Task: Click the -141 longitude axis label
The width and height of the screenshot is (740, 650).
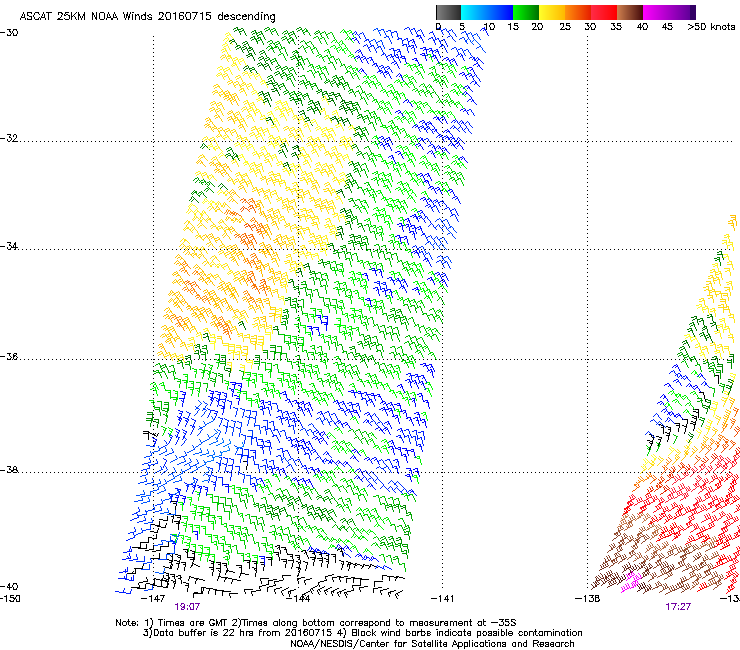Action: 443,599
